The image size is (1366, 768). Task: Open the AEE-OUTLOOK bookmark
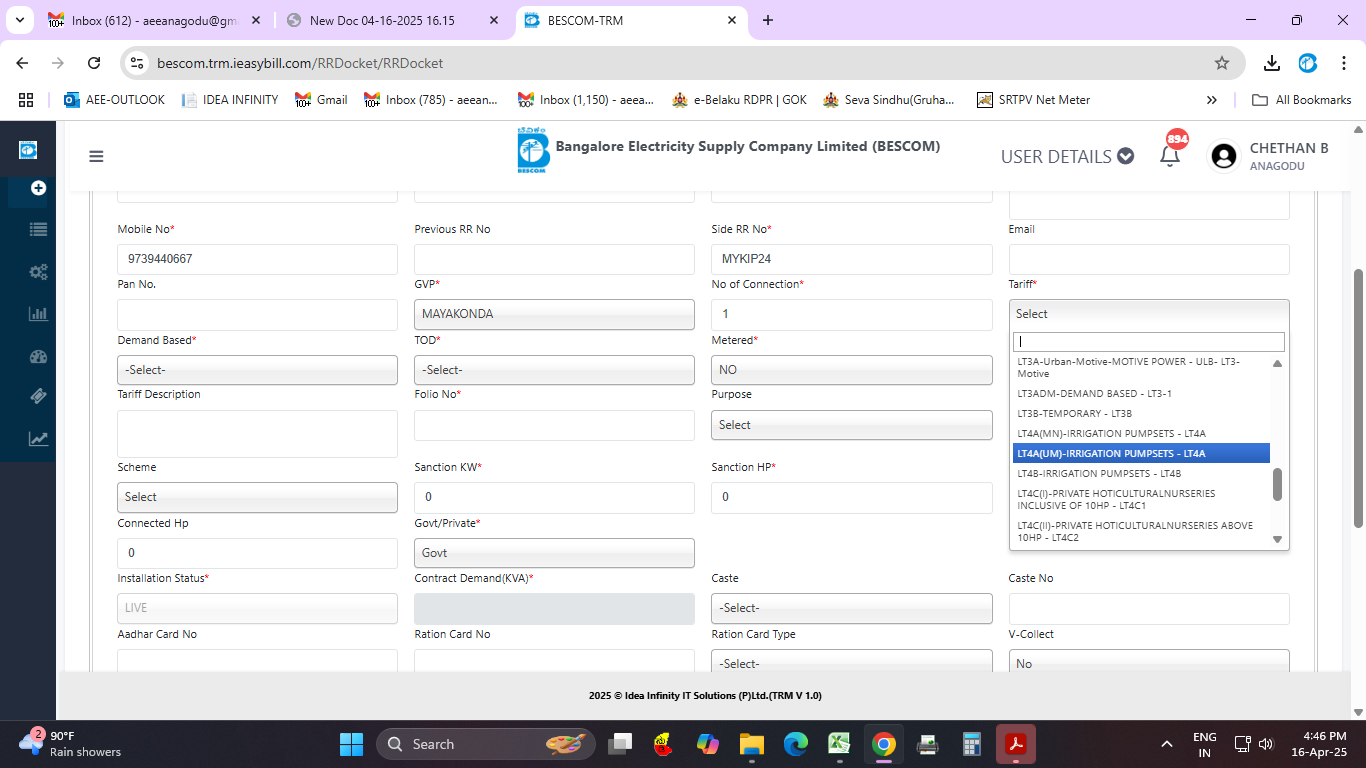click(114, 100)
